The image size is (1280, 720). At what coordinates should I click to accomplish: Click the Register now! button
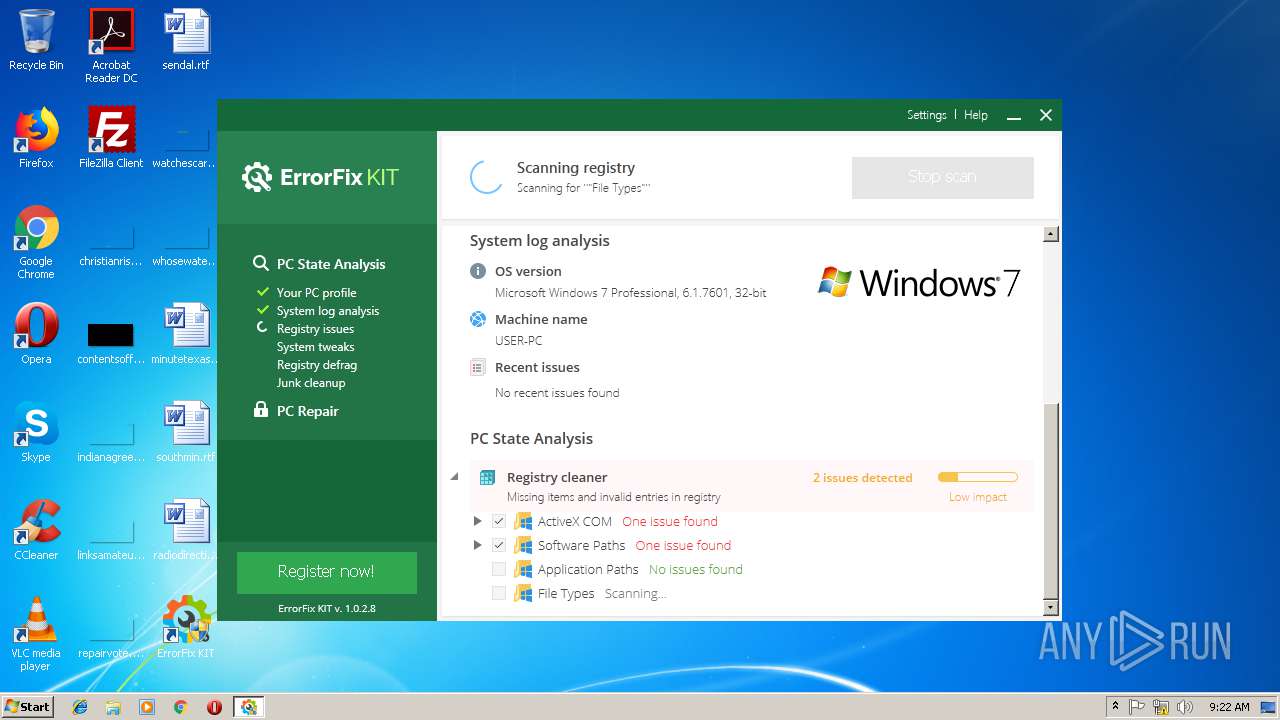click(x=327, y=572)
